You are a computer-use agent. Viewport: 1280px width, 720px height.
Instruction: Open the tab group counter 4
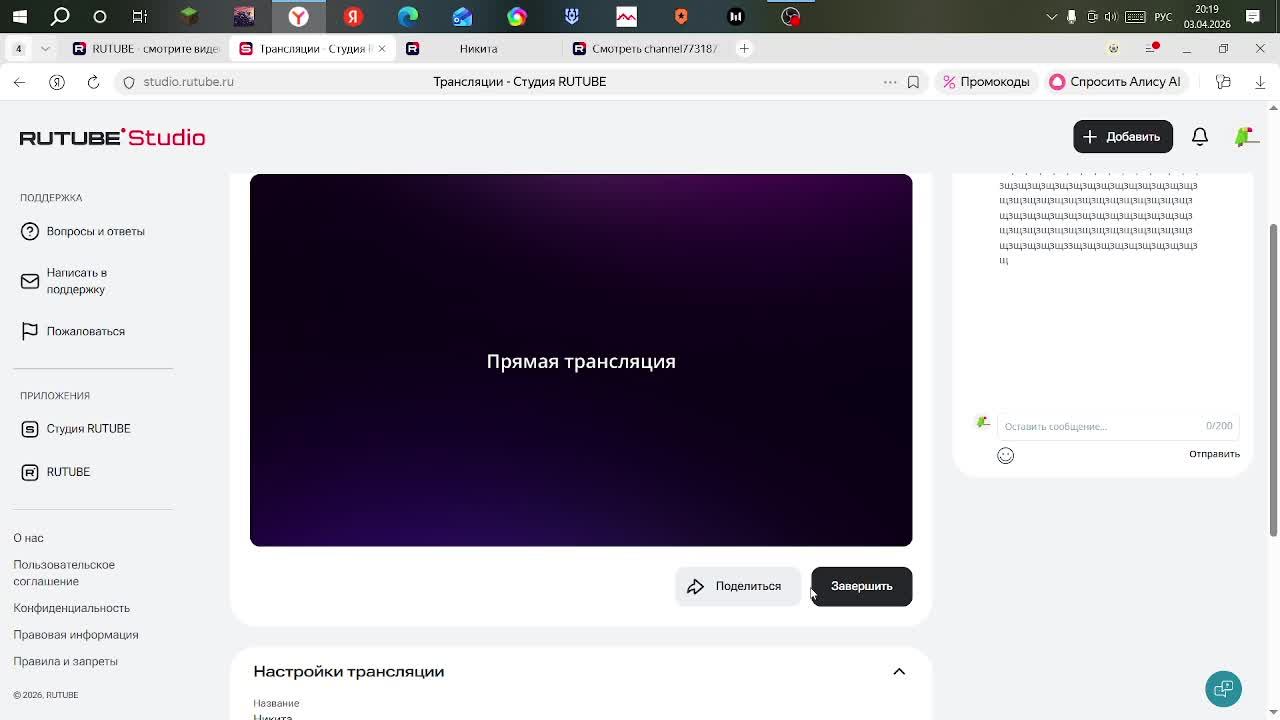(x=18, y=48)
